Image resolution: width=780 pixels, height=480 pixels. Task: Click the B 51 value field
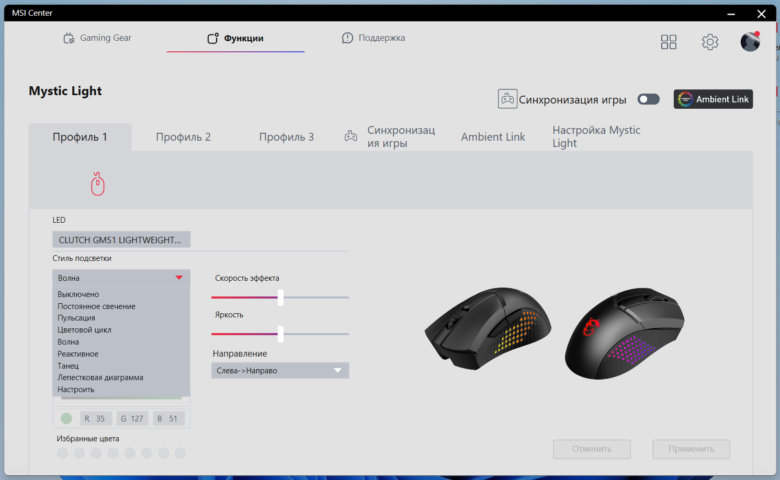pos(168,418)
